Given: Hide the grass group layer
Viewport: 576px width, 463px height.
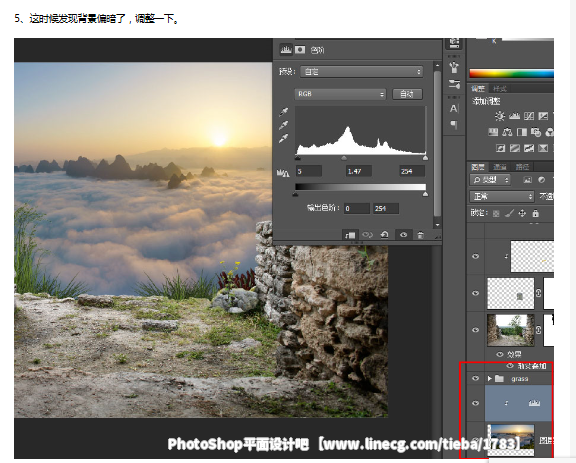Looking at the screenshot, I should pyautogui.click(x=475, y=378).
